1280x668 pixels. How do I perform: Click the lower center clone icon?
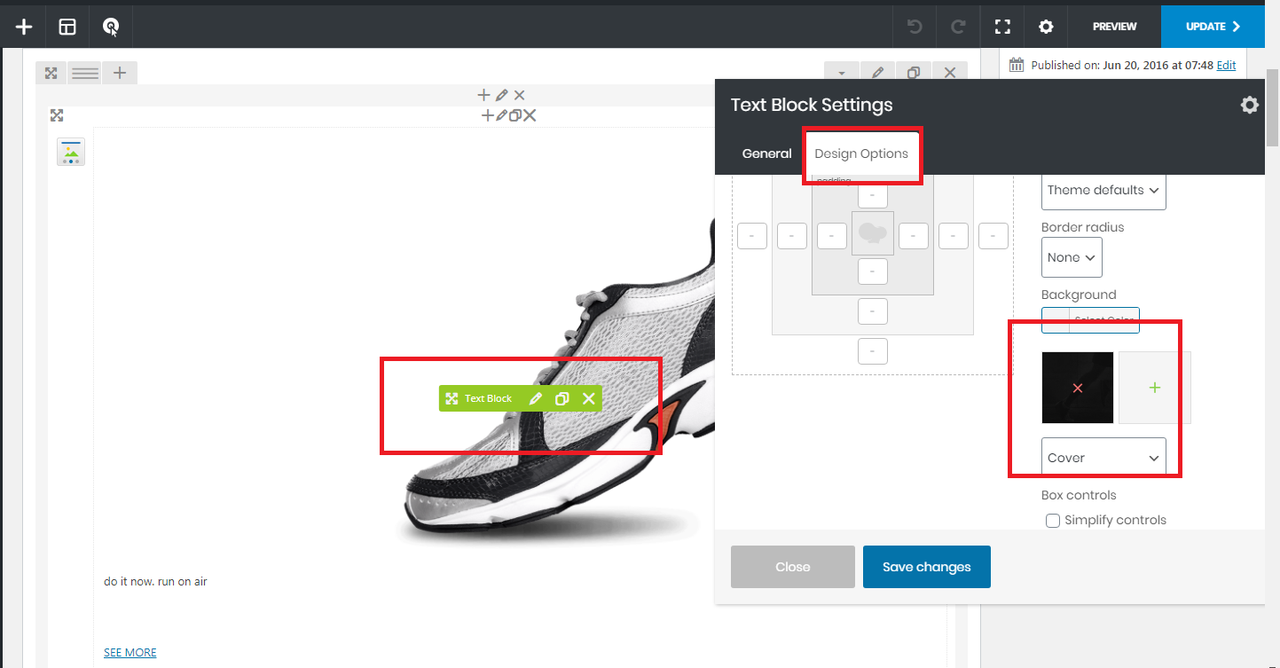(515, 116)
